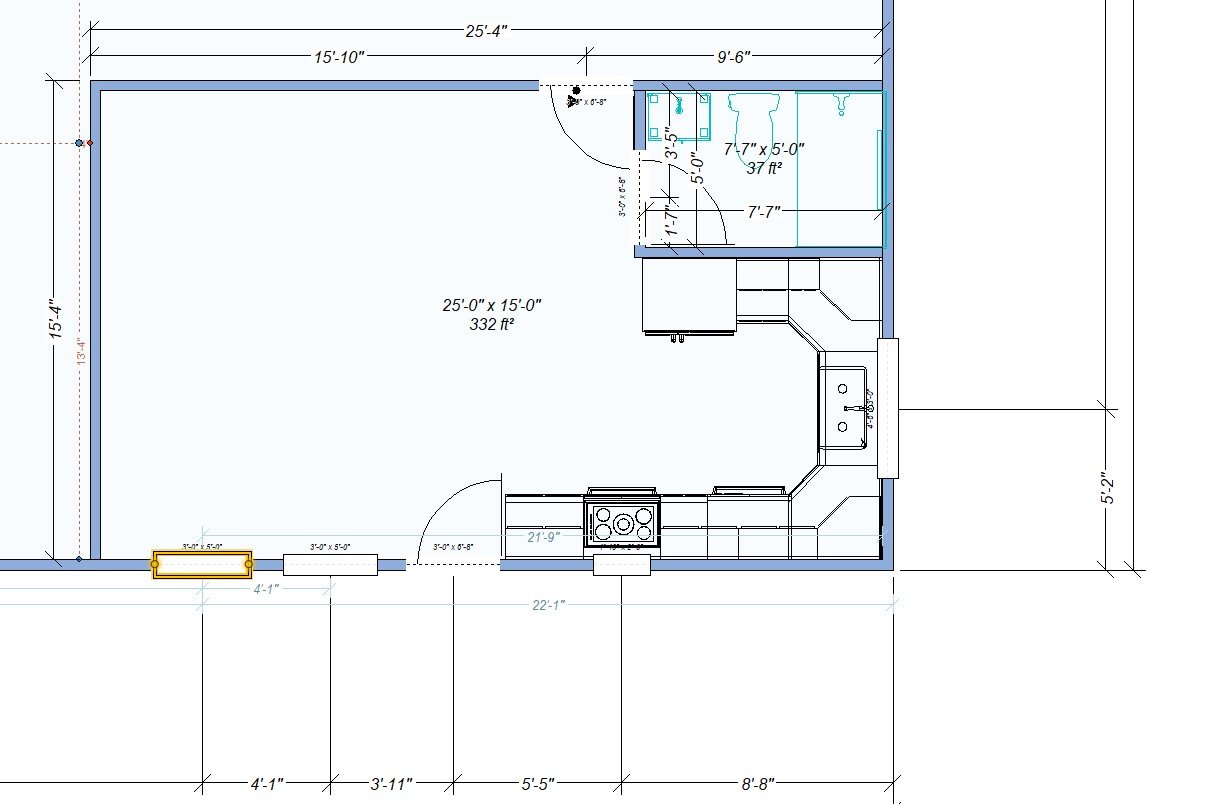
Task: Select the double-bowl kitchen sink
Action: point(843,408)
